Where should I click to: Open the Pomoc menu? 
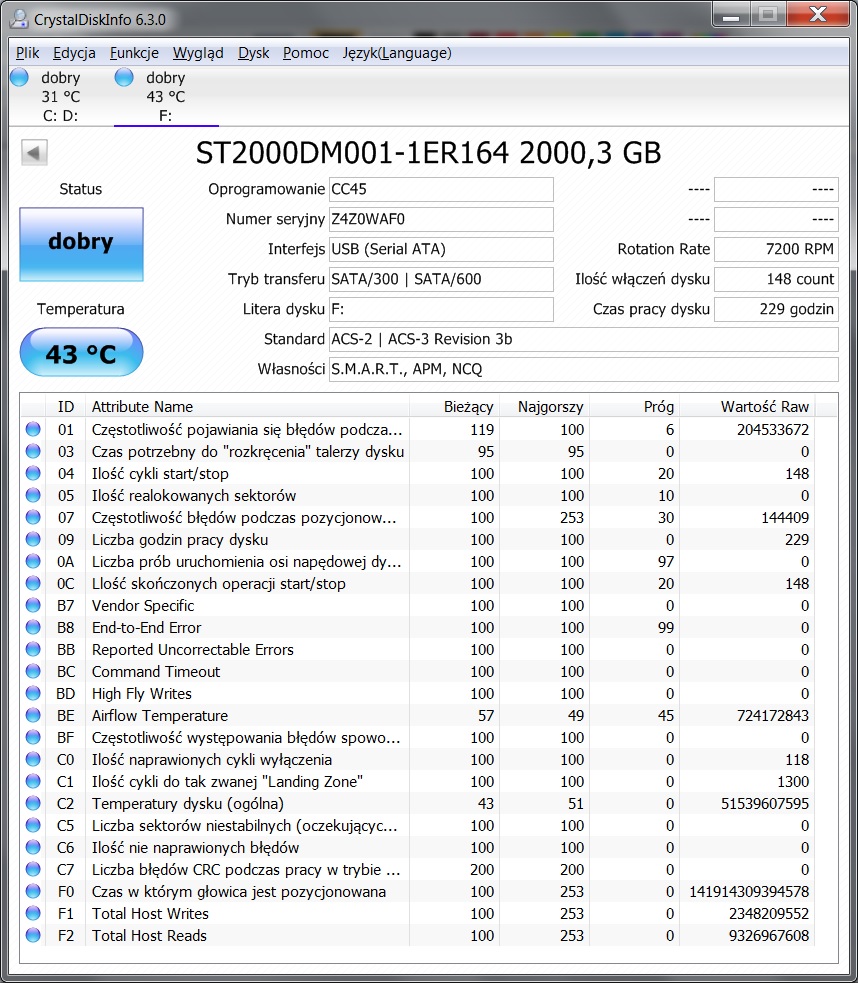coord(306,53)
